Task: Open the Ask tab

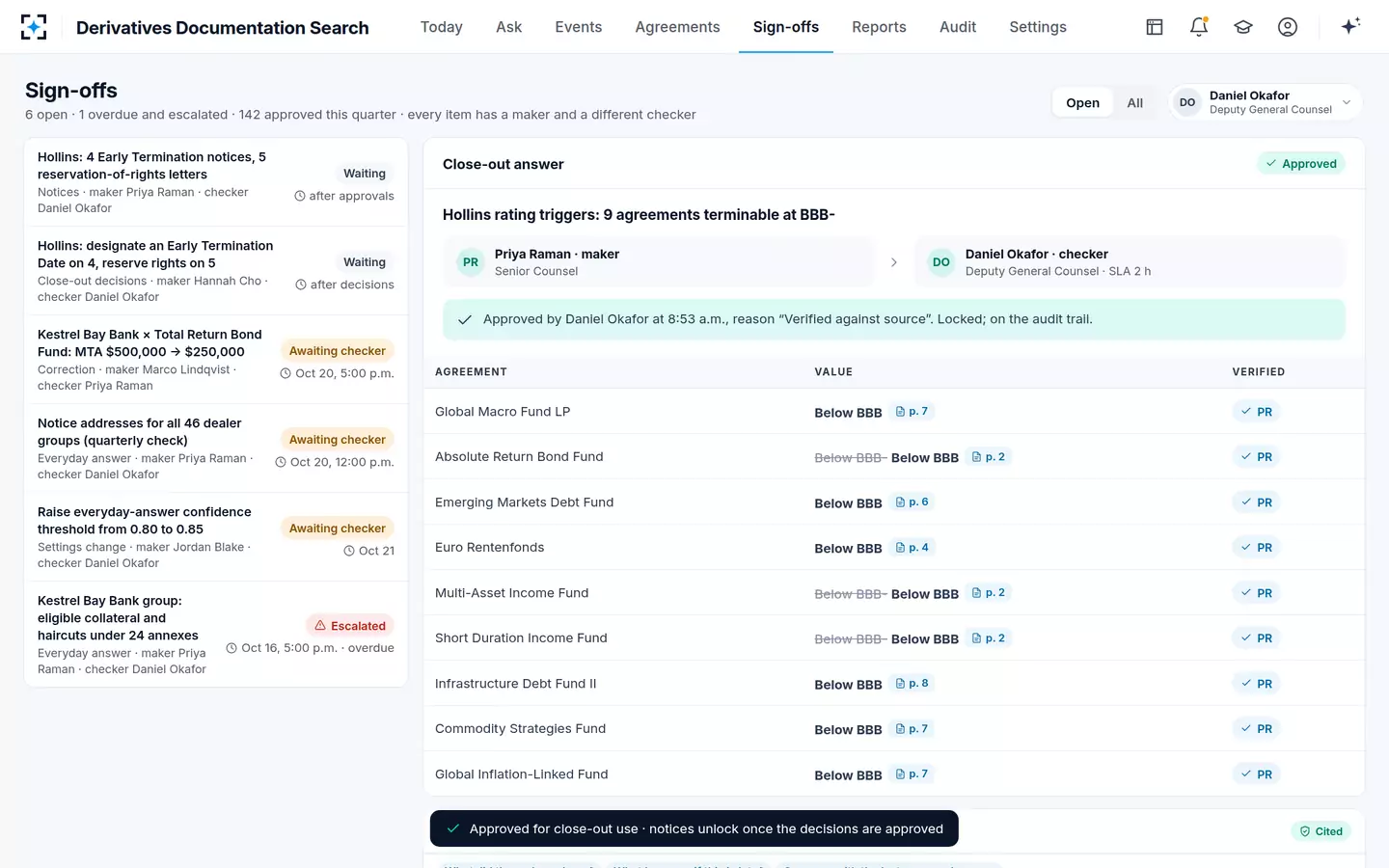Action: pos(509,27)
